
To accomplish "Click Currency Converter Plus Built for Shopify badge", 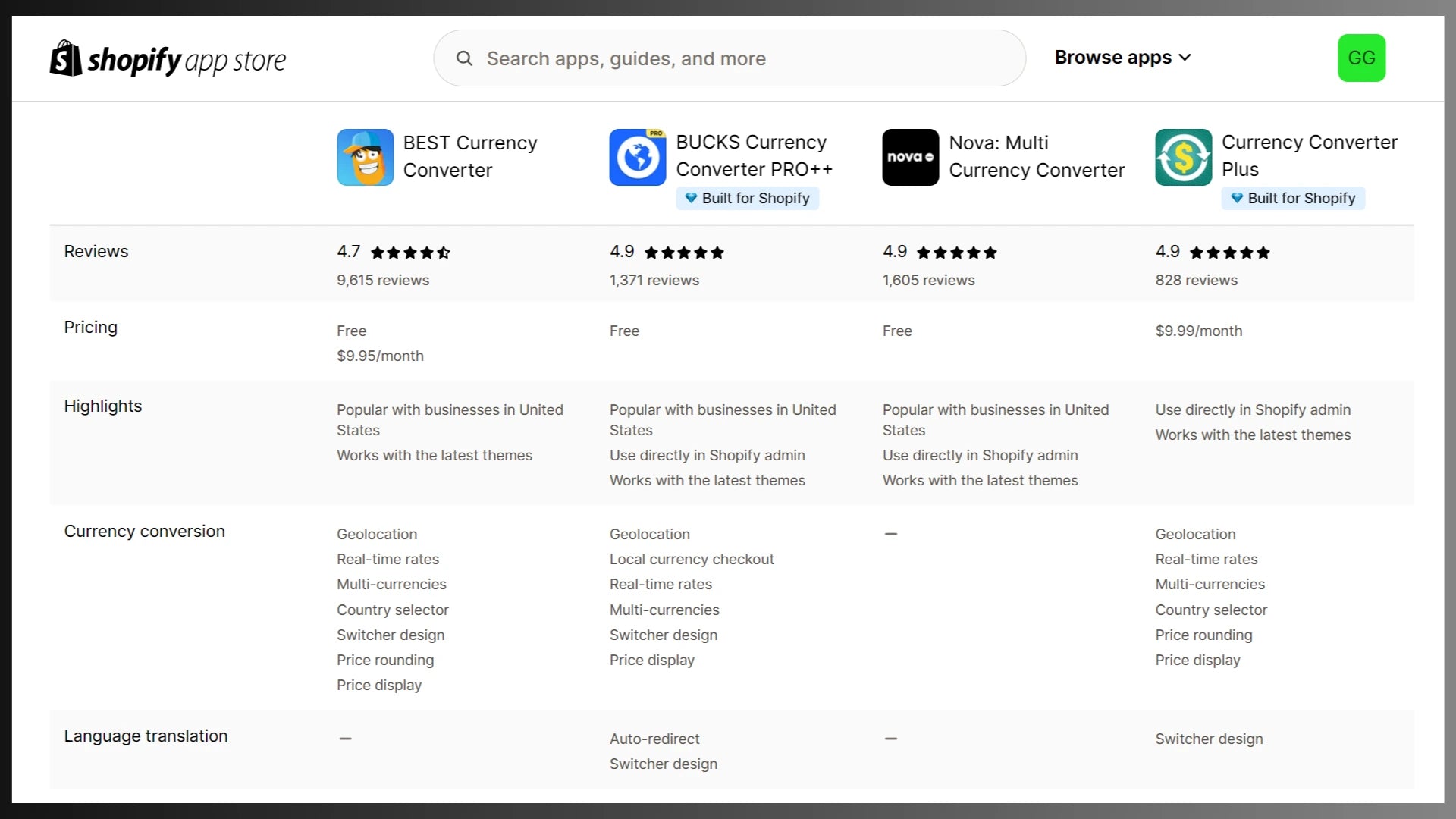I will click(x=1293, y=199).
